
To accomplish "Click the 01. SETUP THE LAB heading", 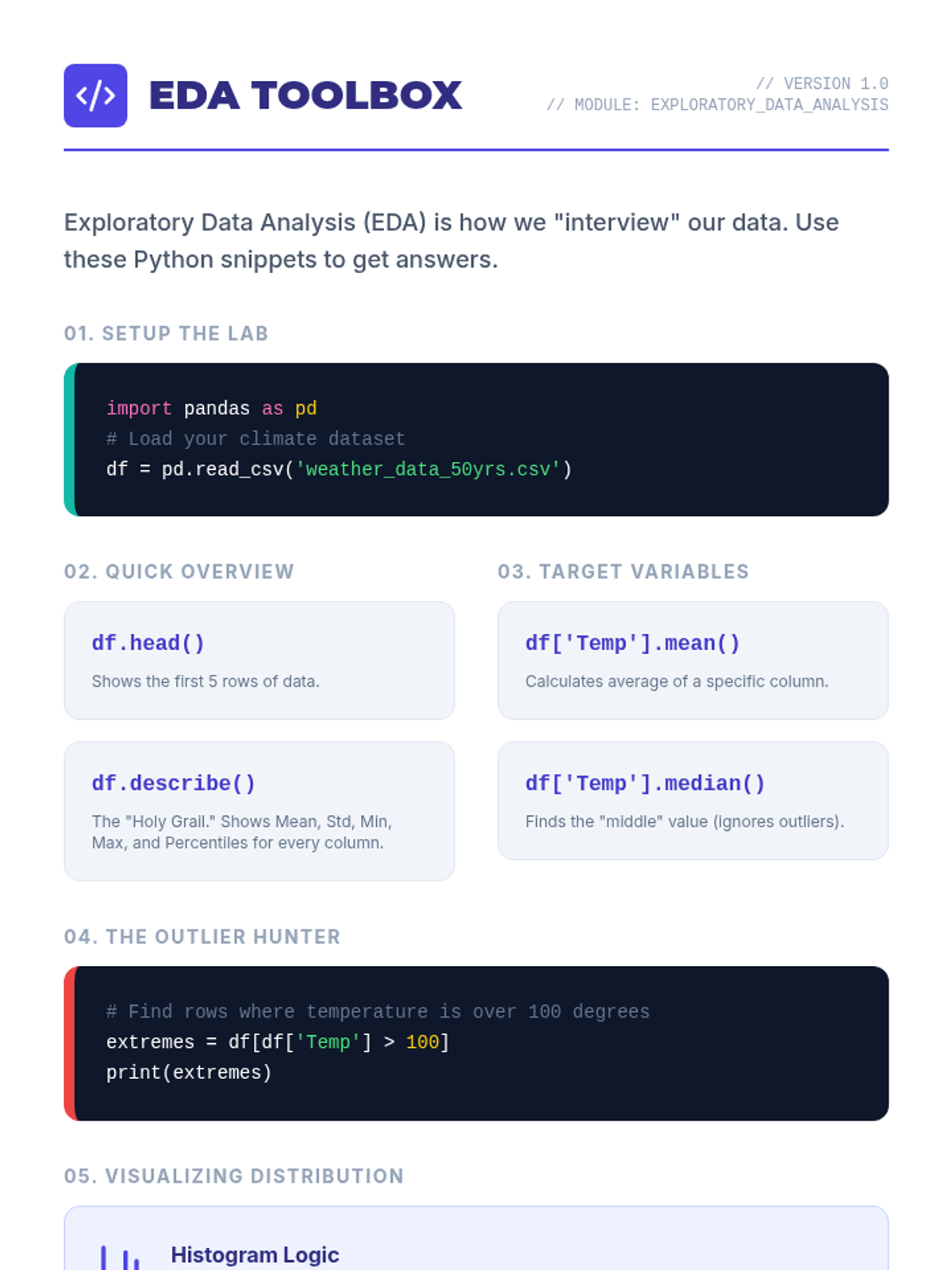I will pyautogui.click(x=167, y=333).
